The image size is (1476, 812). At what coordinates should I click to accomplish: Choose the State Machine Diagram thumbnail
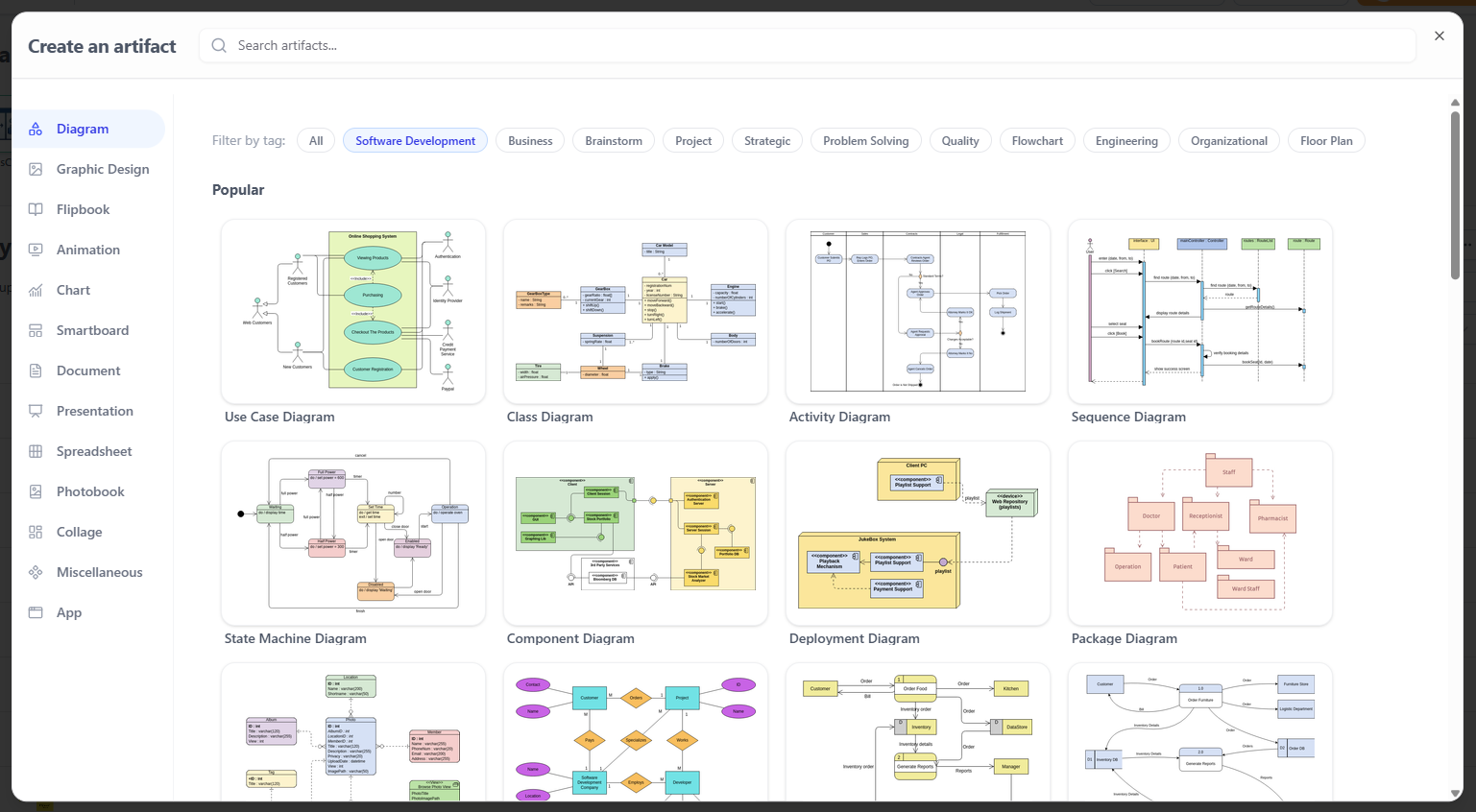[353, 533]
